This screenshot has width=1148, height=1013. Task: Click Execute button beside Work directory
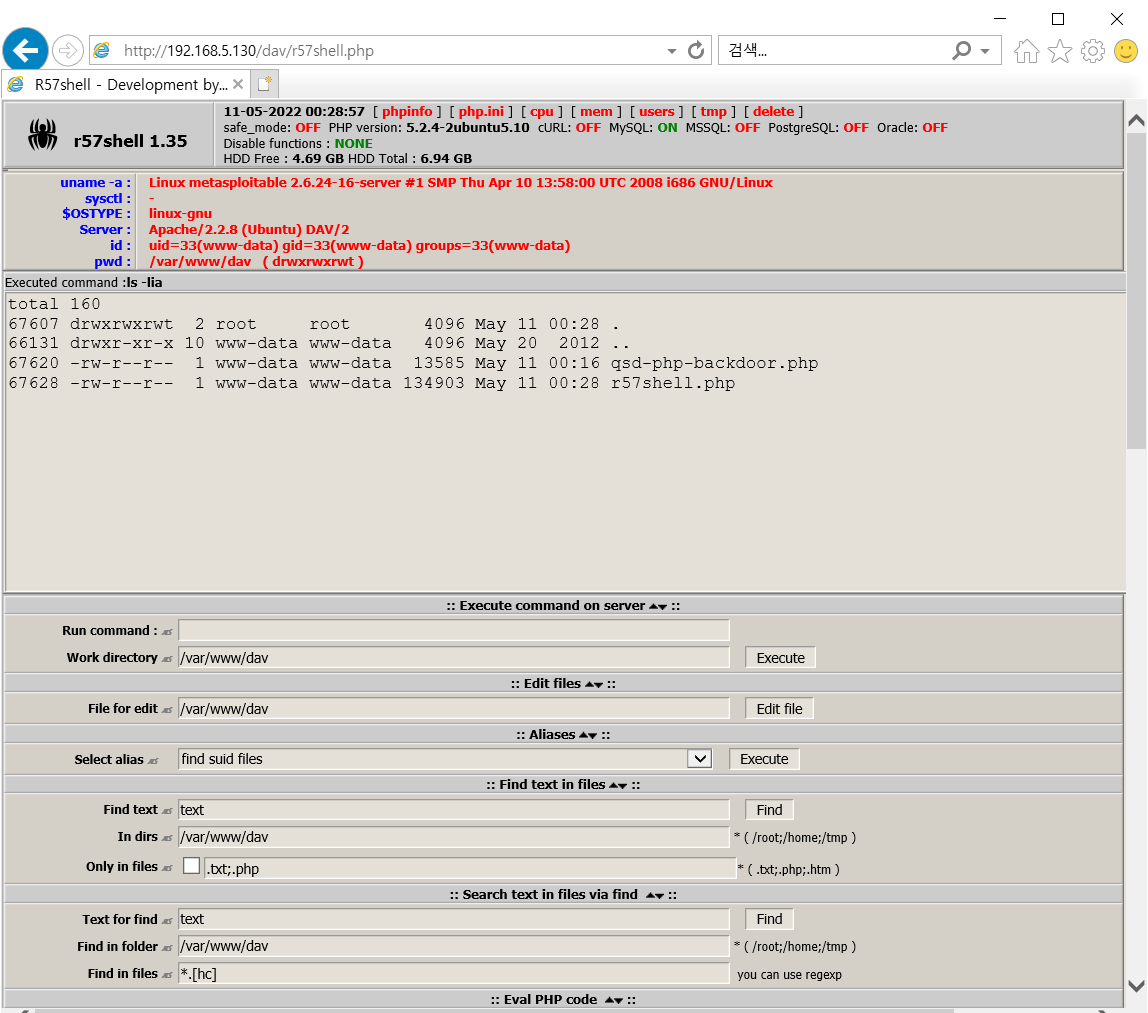pyautogui.click(x=780, y=657)
